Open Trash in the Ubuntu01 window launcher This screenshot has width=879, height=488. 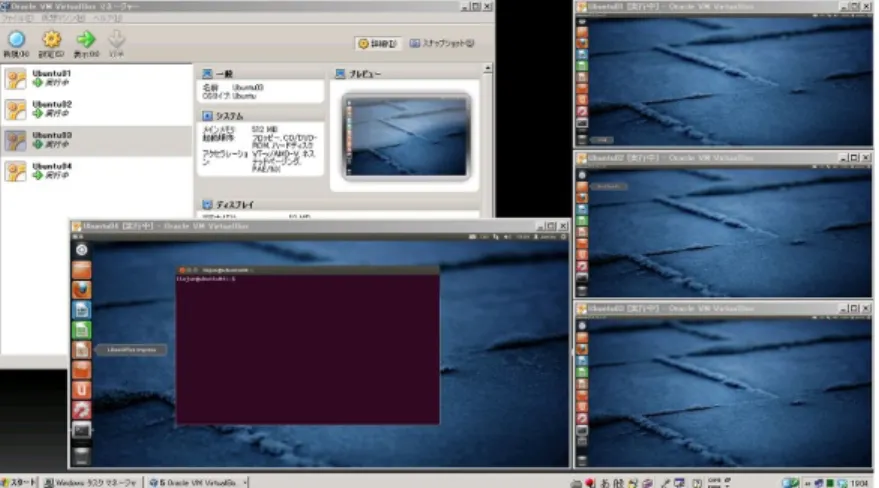[x=582, y=140]
